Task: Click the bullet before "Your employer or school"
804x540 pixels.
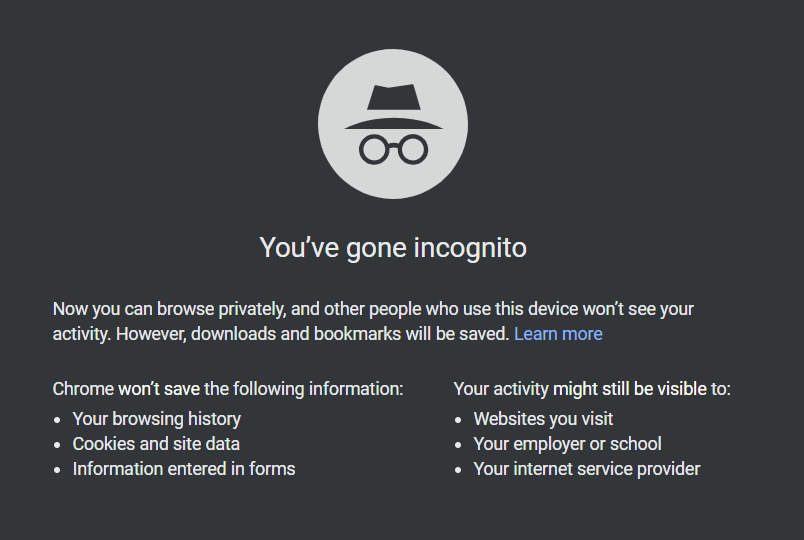Action: click(458, 445)
